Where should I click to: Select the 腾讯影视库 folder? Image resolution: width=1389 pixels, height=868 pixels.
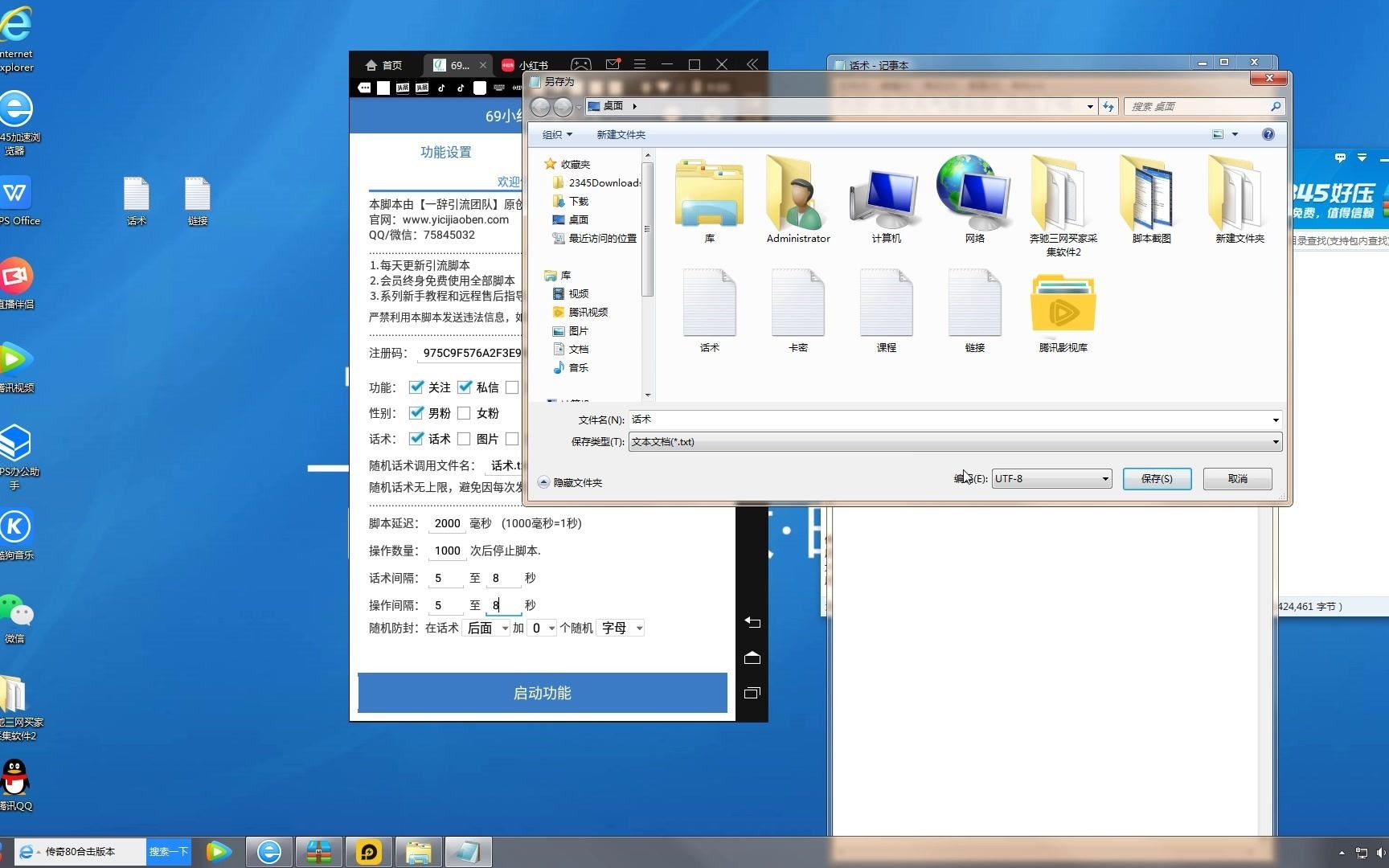pyautogui.click(x=1063, y=312)
